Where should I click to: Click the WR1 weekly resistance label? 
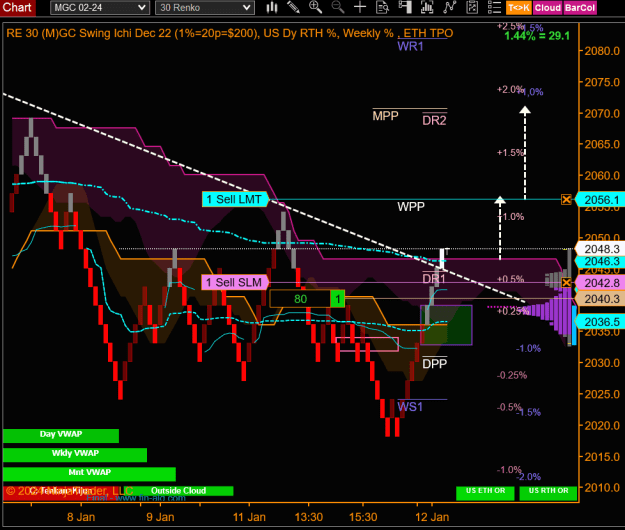pyautogui.click(x=410, y=46)
